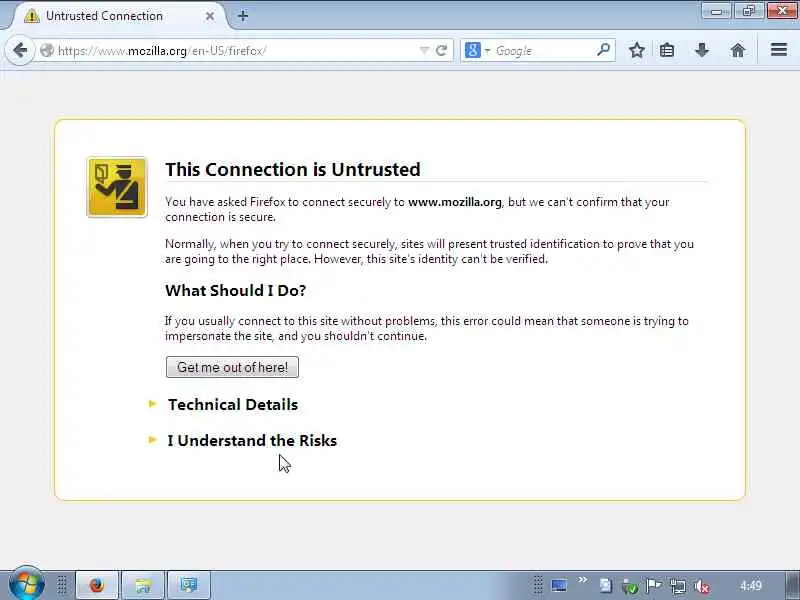The image size is (800, 600).
Task: Expand the Technical Details section
Action: (233, 405)
